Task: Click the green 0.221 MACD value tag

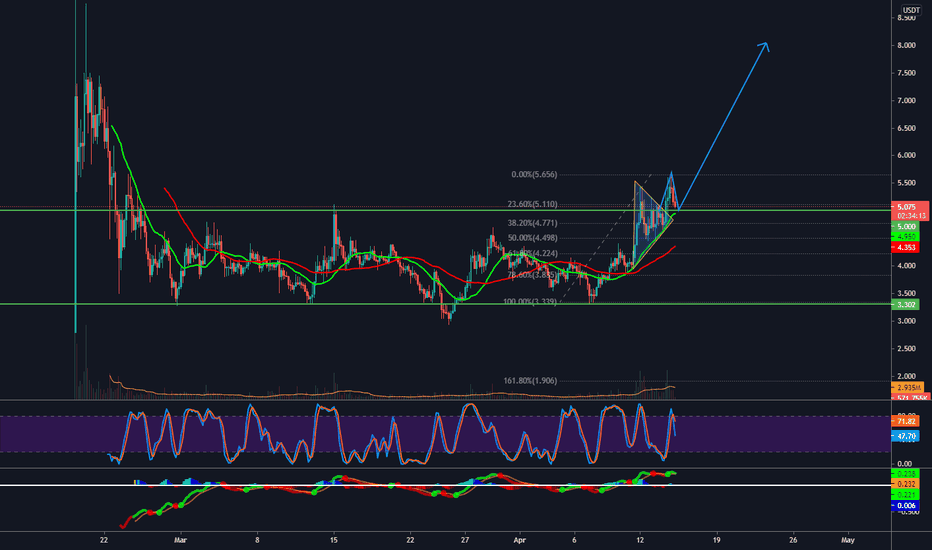Action: 906,495
